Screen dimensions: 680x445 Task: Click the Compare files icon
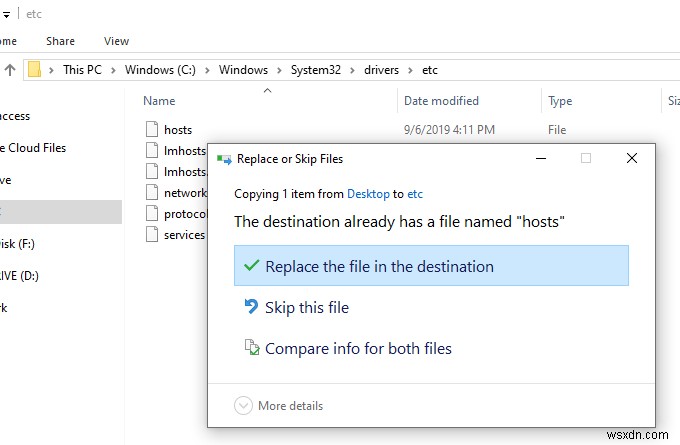252,347
